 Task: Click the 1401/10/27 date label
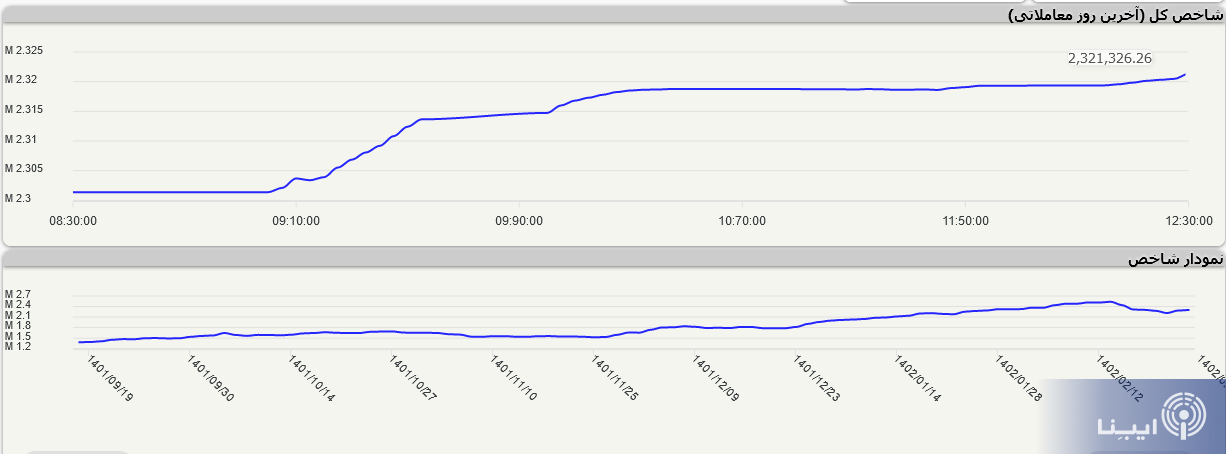413,378
